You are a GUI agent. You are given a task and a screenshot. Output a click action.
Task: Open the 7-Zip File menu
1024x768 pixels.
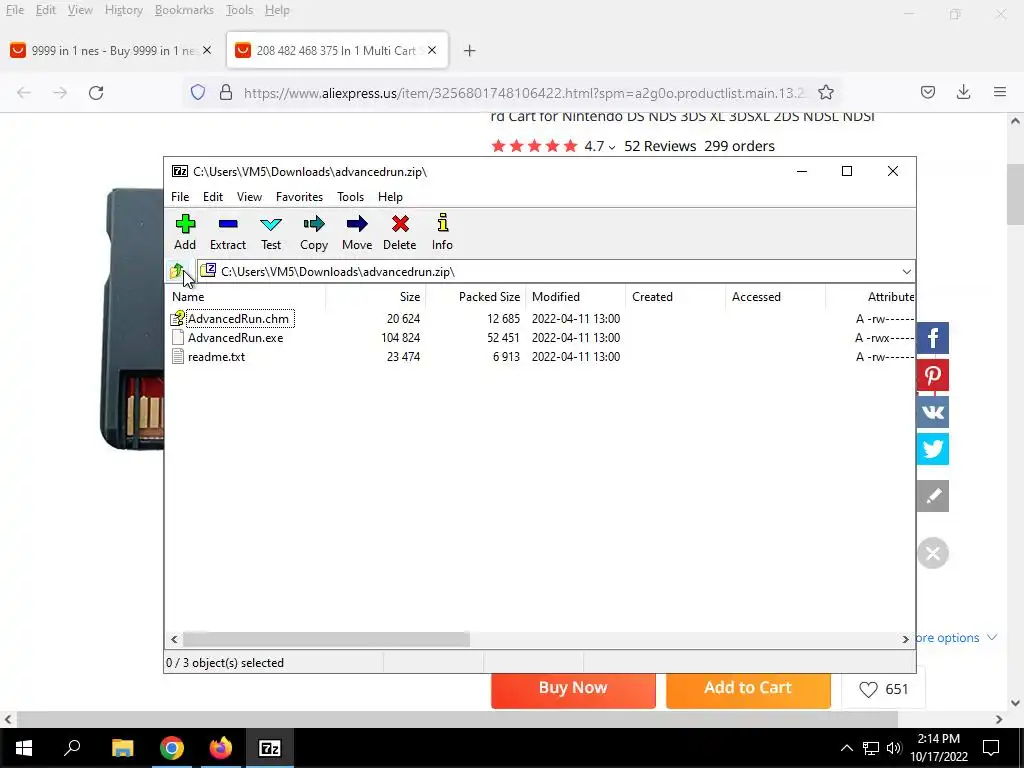180,197
